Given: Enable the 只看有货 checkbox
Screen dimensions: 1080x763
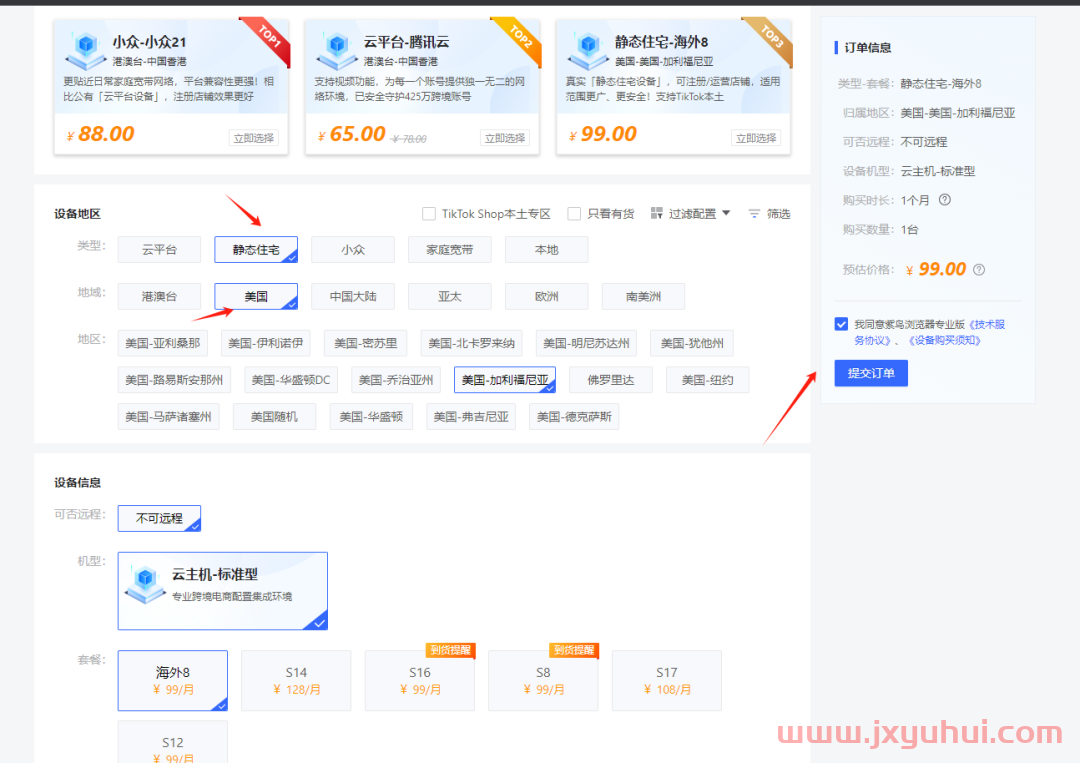Looking at the screenshot, I should pos(574,213).
